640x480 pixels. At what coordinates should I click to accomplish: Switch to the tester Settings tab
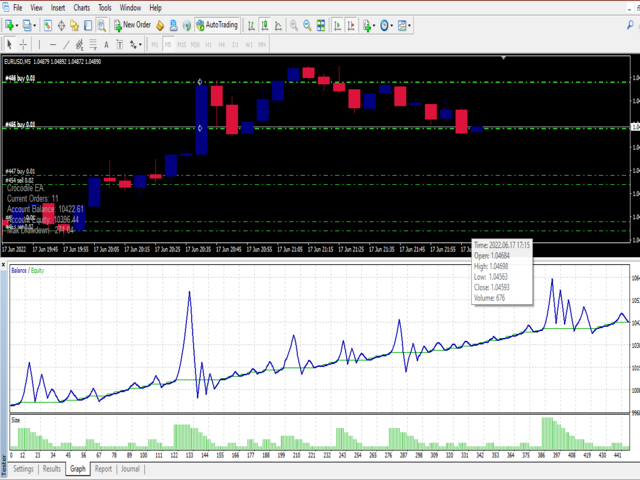pyautogui.click(x=23, y=469)
